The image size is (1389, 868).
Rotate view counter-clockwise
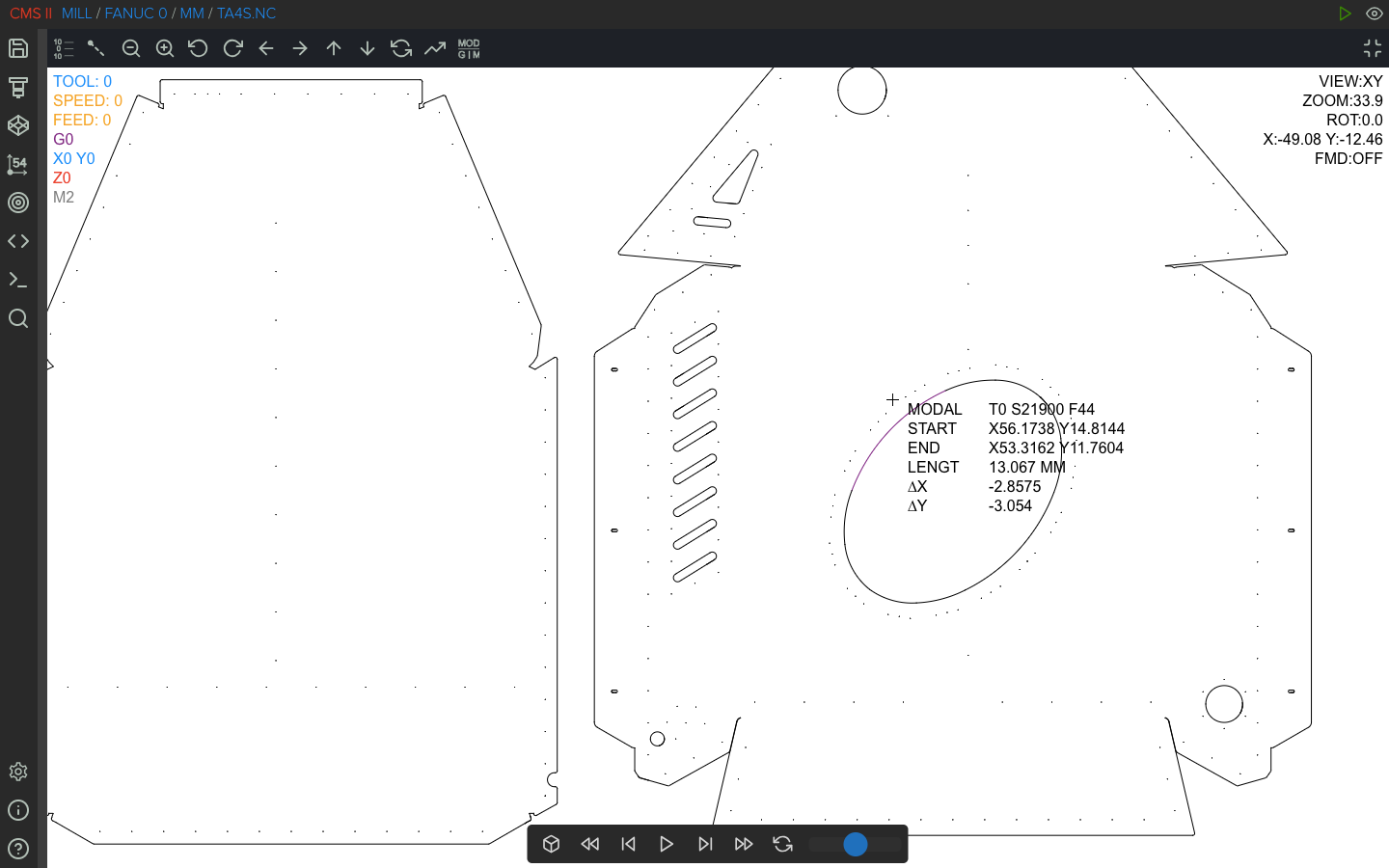tap(199, 48)
